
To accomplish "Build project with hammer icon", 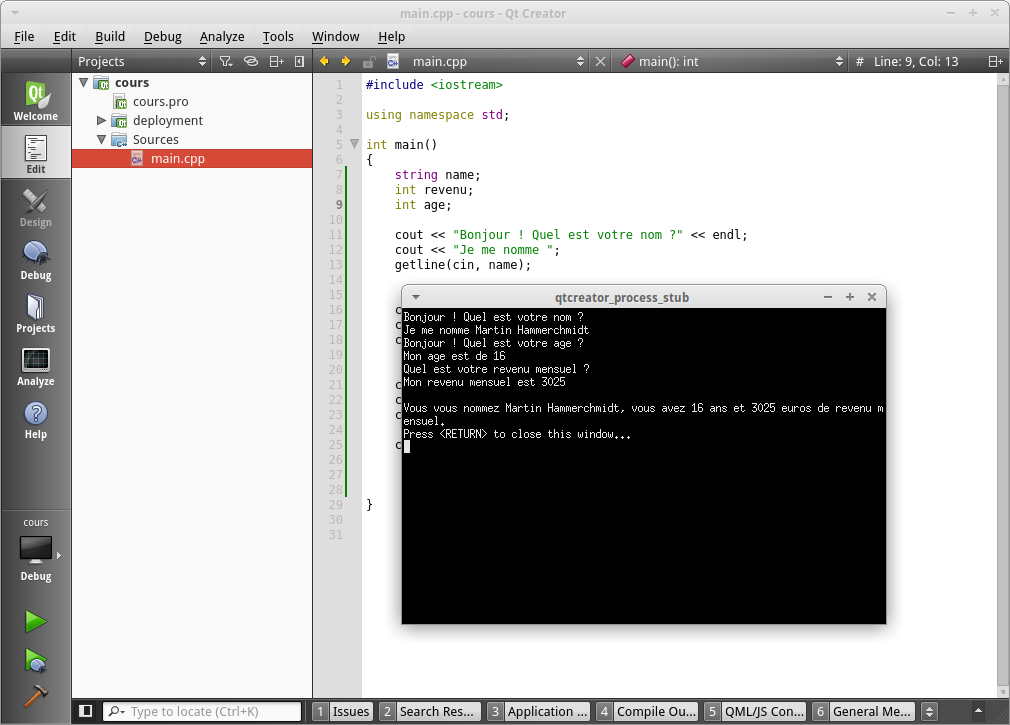I will [35, 695].
